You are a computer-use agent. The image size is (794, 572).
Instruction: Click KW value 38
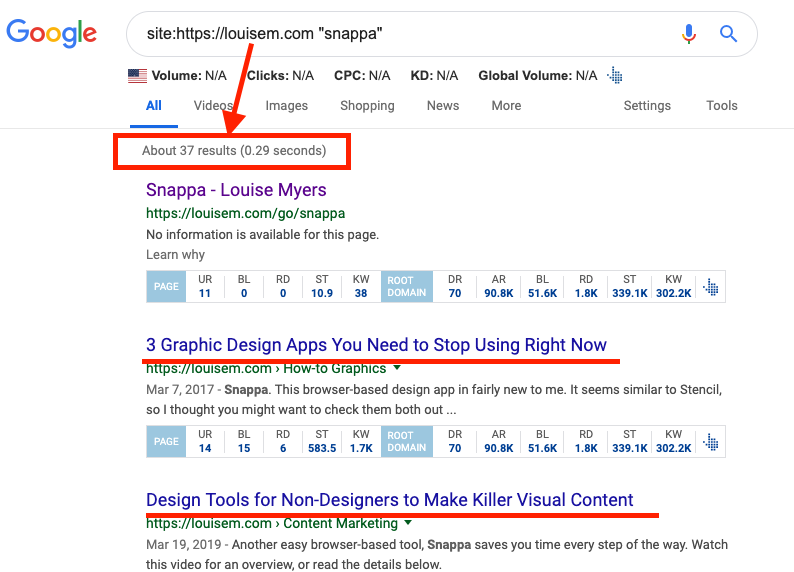click(x=361, y=293)
